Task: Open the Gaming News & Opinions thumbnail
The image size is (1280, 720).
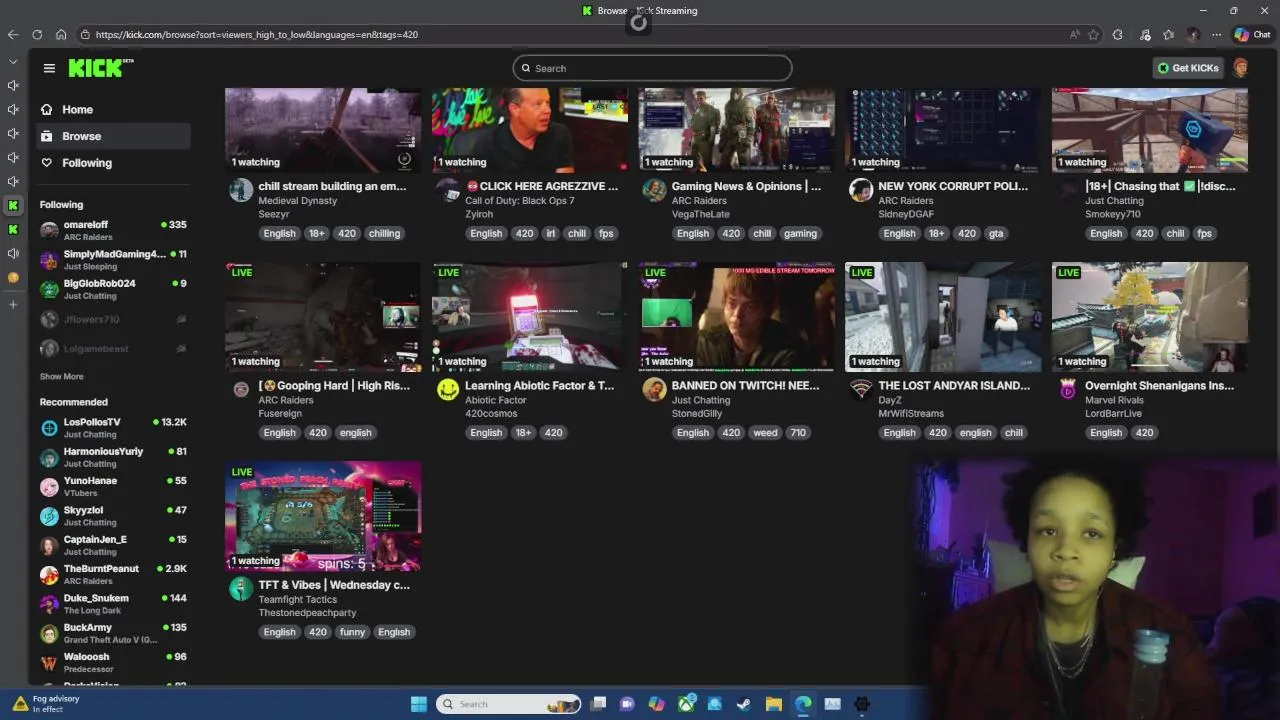Action: pos(736,130)
